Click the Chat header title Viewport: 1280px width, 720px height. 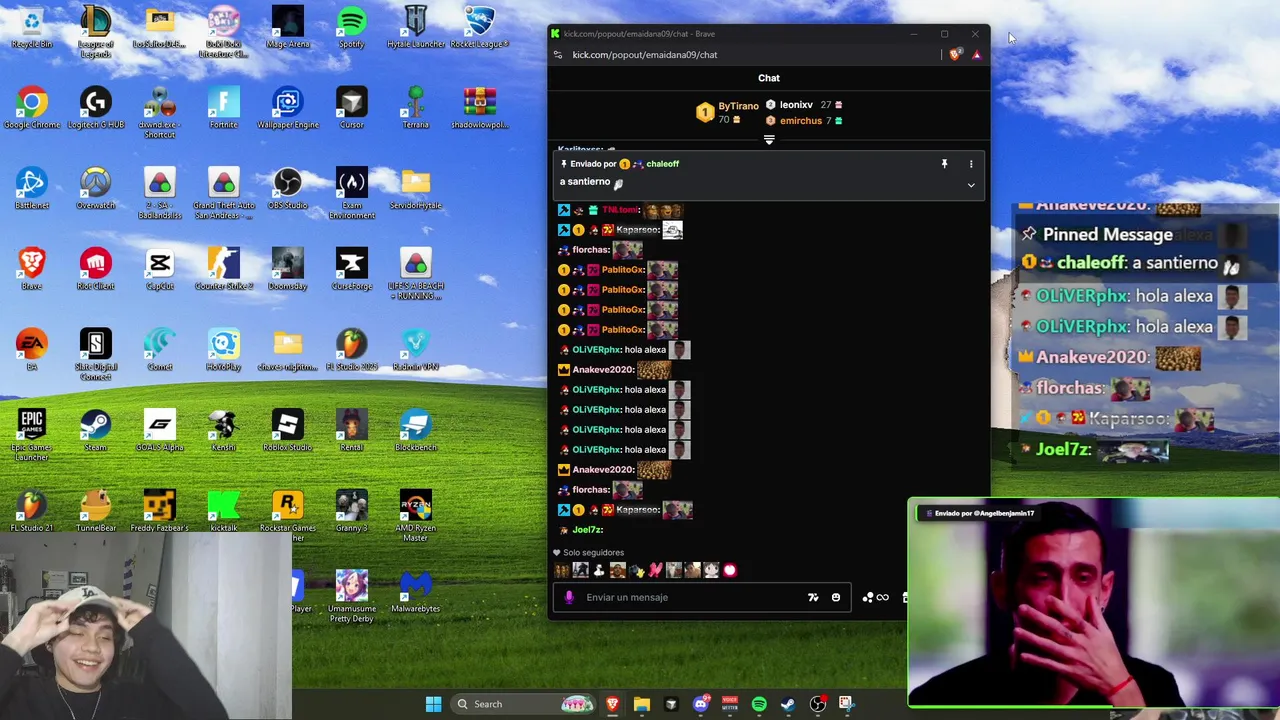tap(769, 78)
